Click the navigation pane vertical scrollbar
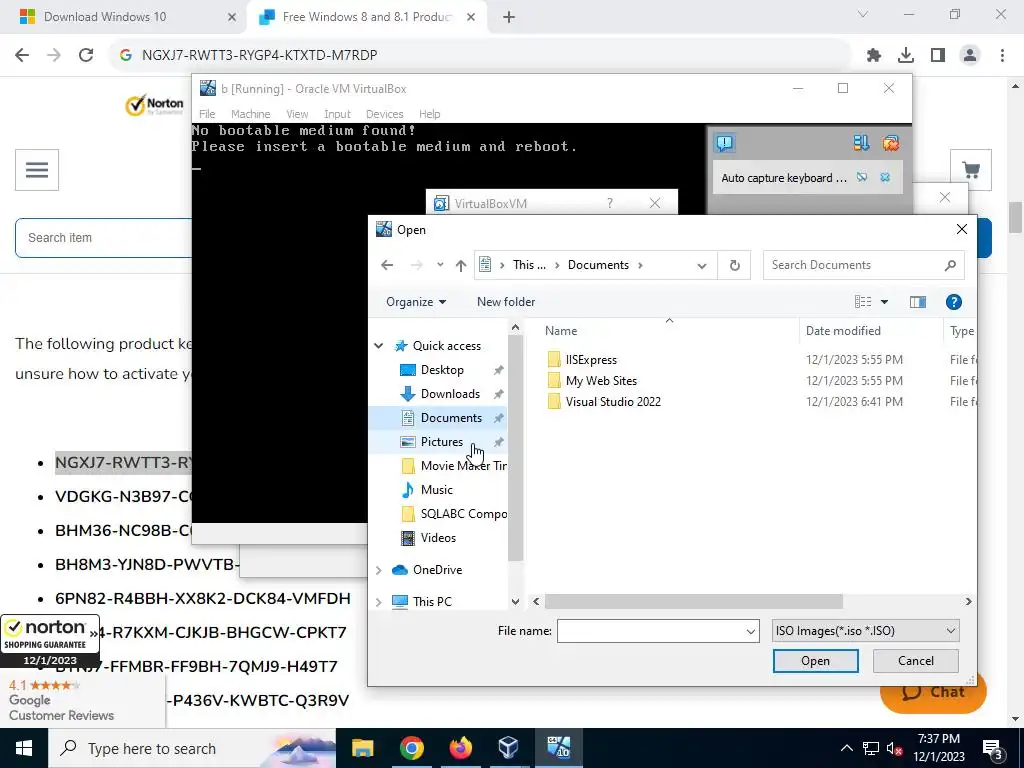The image size is (1024, 768). point(515,449)
